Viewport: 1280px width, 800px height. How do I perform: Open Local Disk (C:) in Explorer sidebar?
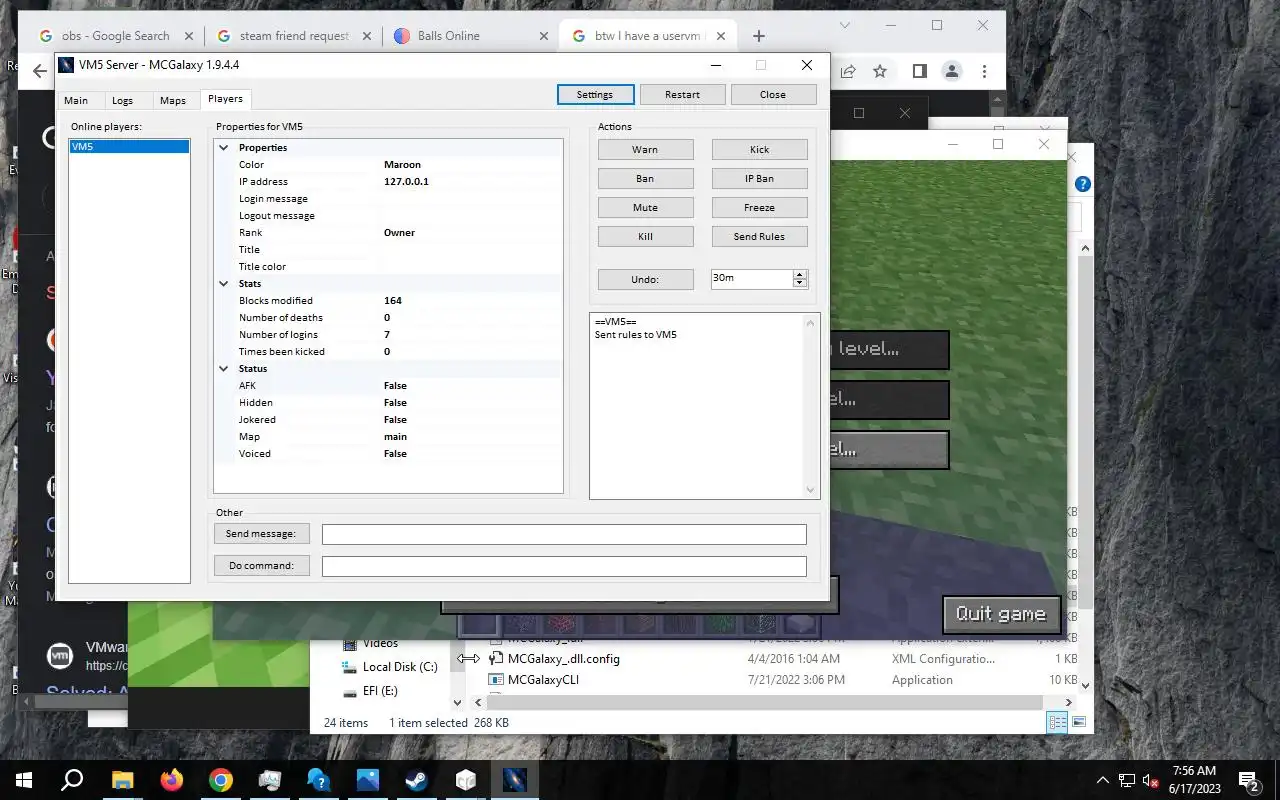(x=399, y=667)
